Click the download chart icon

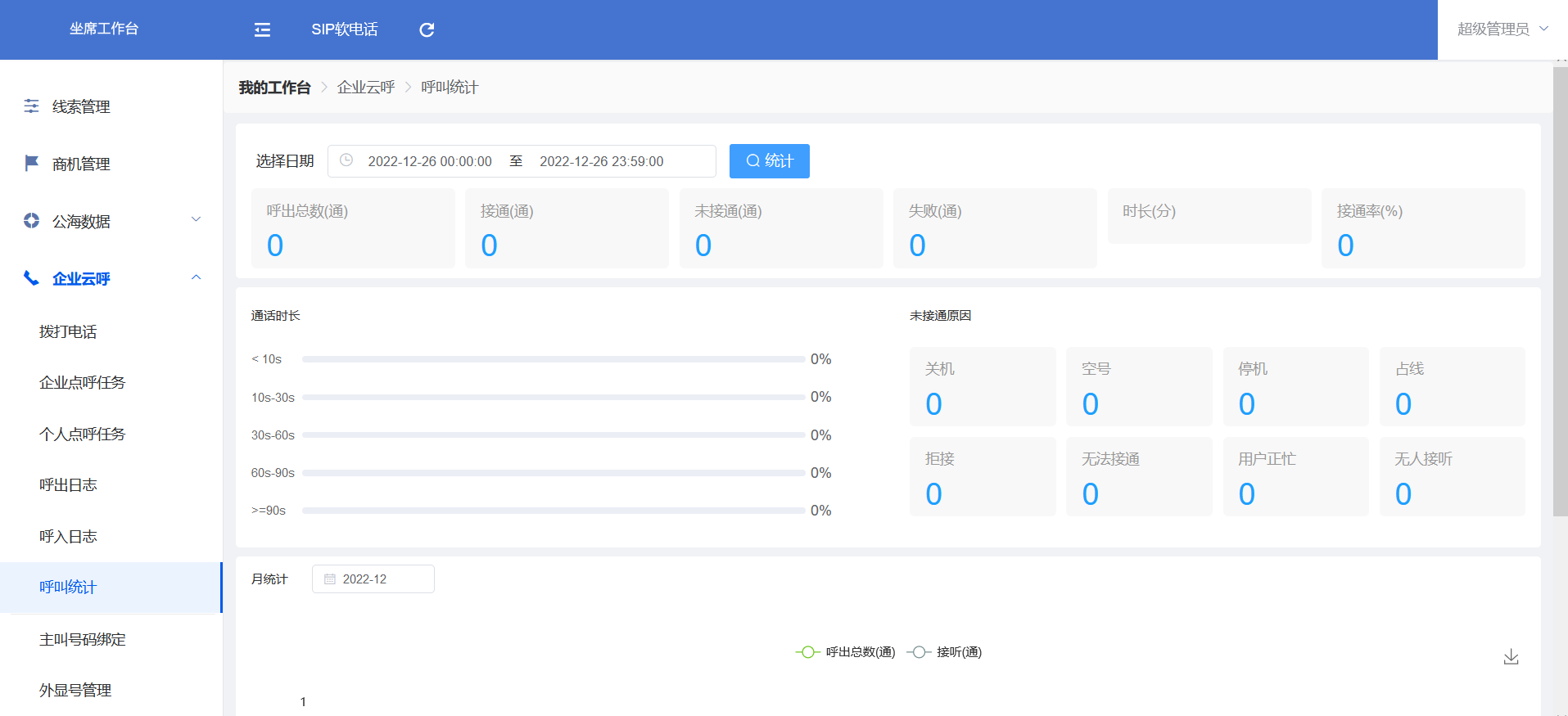(1511, 657)
